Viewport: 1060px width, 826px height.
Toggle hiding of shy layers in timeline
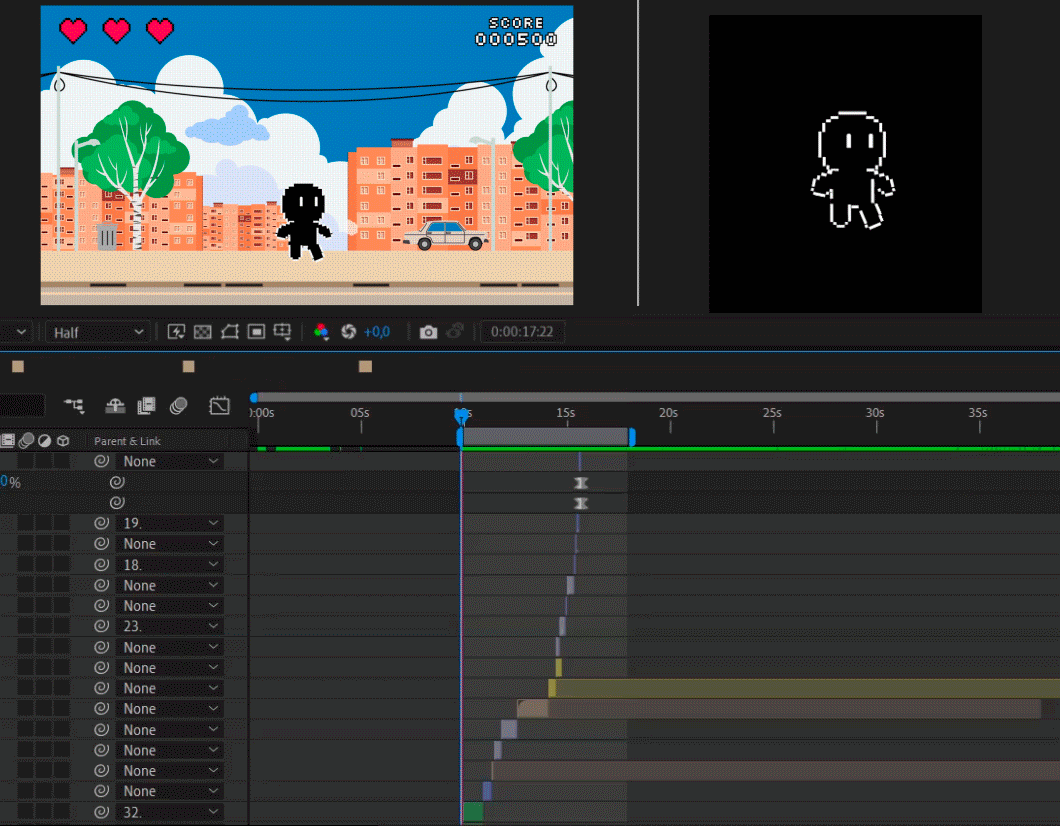pyautogui.click(x=115, y=405)
